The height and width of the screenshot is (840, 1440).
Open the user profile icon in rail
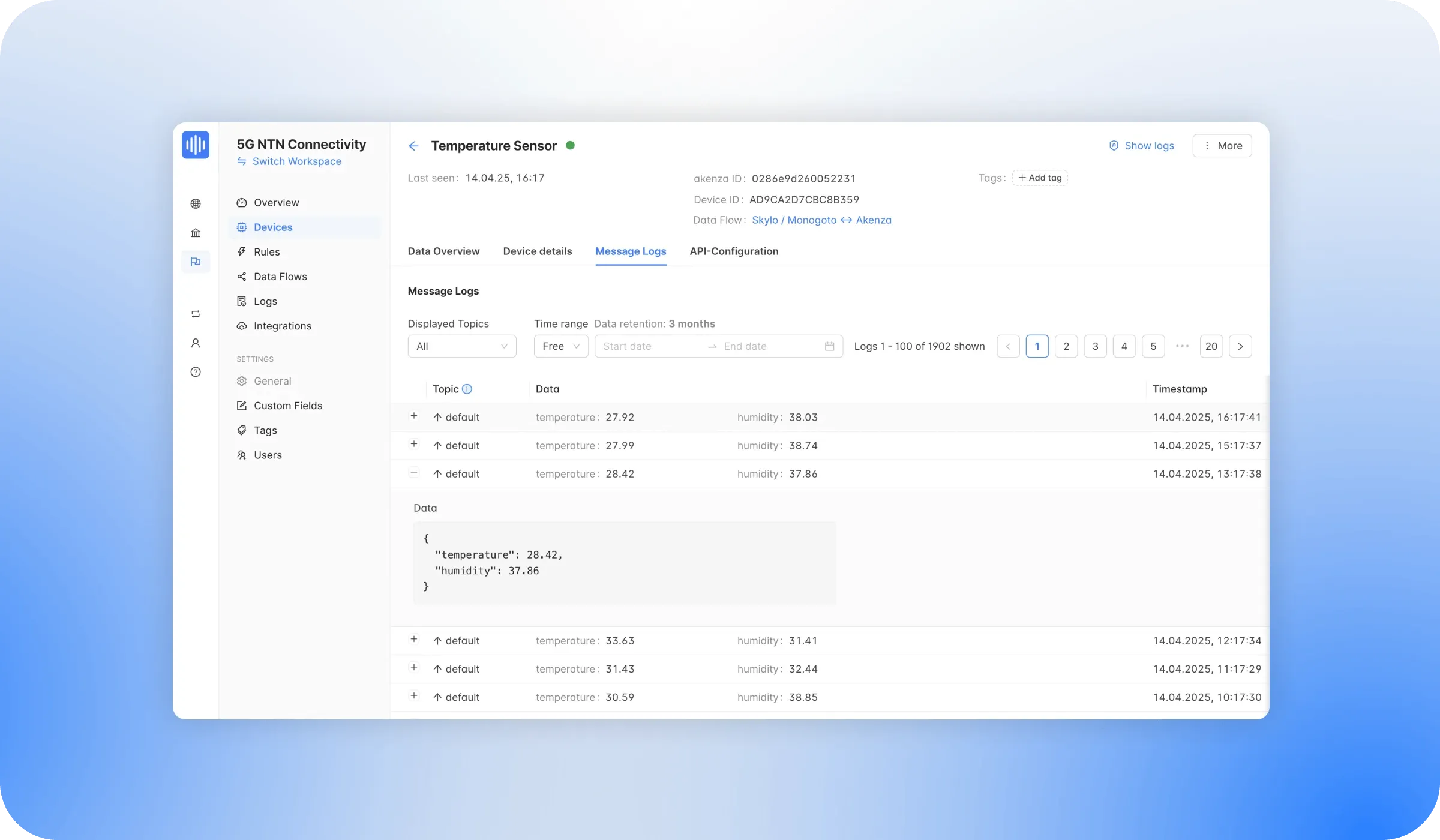(196, 343)
